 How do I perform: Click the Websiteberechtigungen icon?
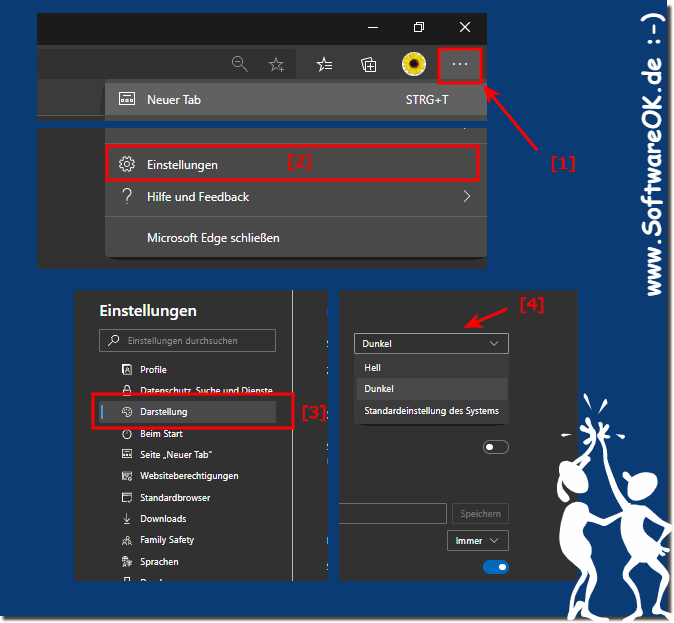[127, 476]
